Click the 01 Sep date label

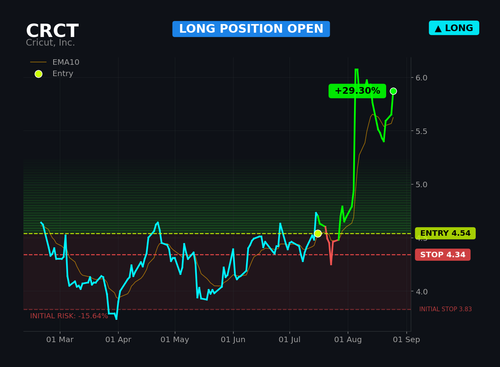(406, 339)
